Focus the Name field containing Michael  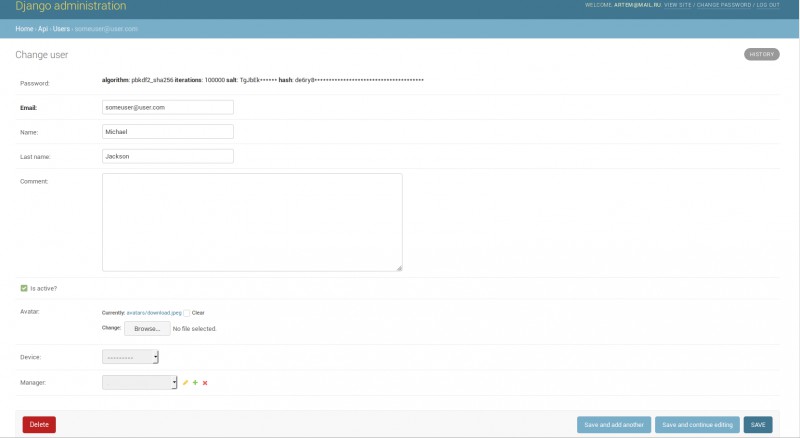[x=168, y=132]
